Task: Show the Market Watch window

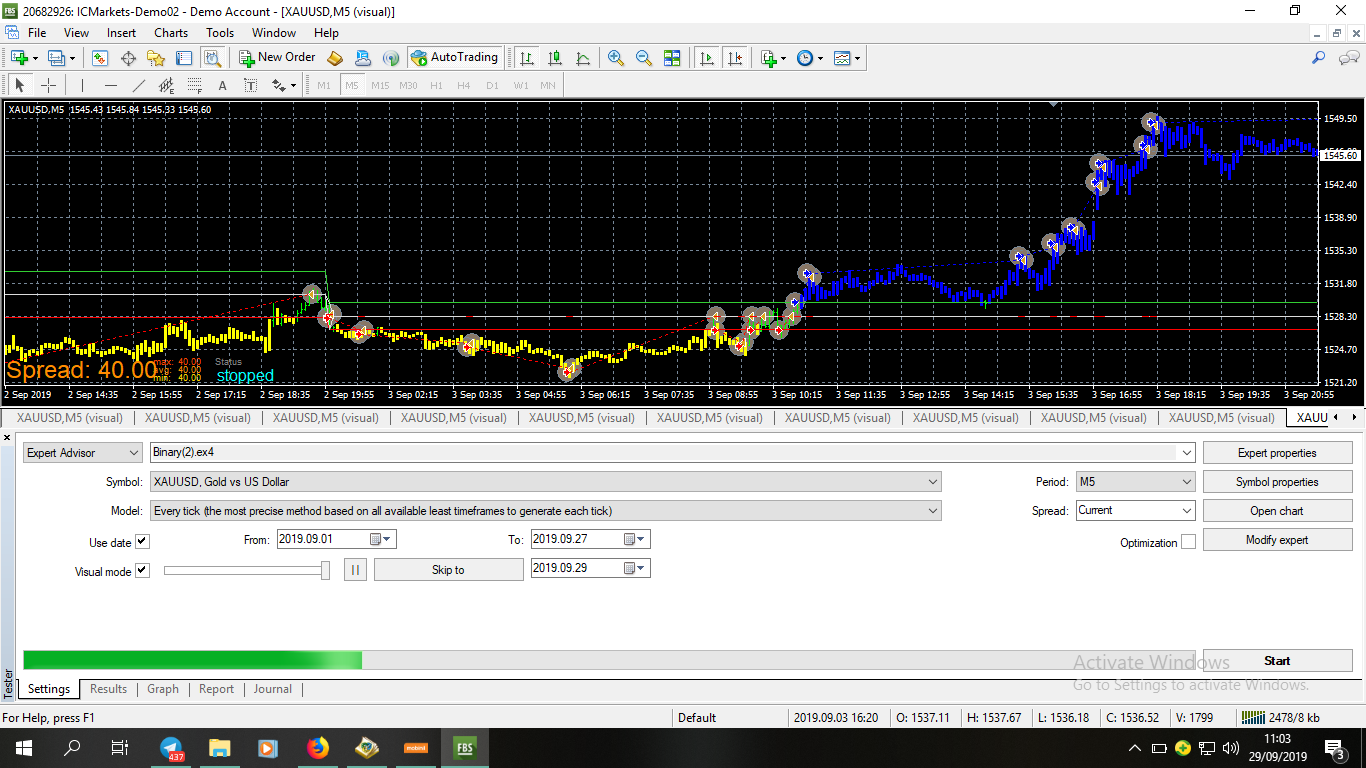Action: click(100, 58)
